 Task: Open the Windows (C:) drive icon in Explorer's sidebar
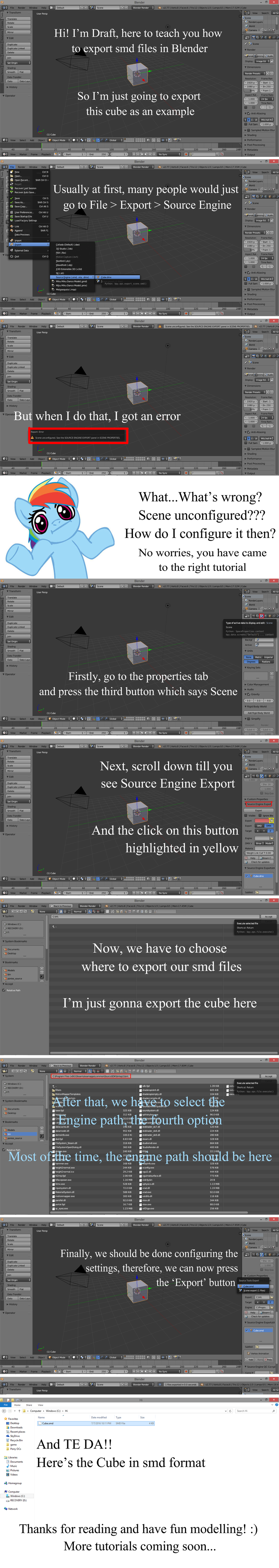coord(8,1496)
